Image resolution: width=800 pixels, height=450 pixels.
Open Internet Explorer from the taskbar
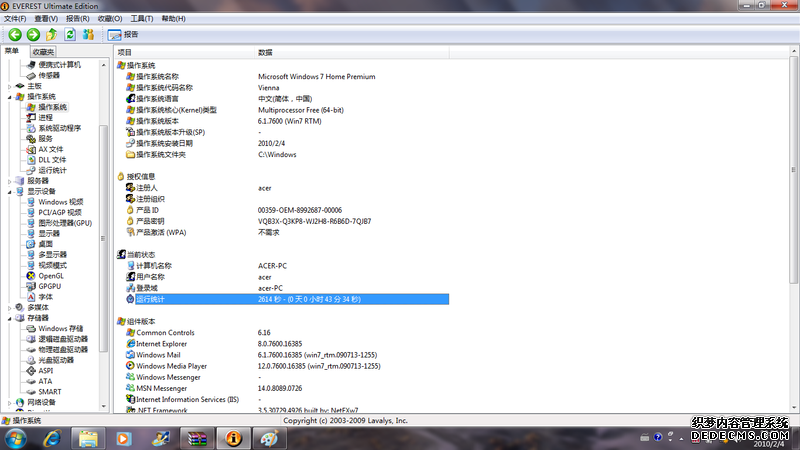pyautogui.click(x=52, y=439)
